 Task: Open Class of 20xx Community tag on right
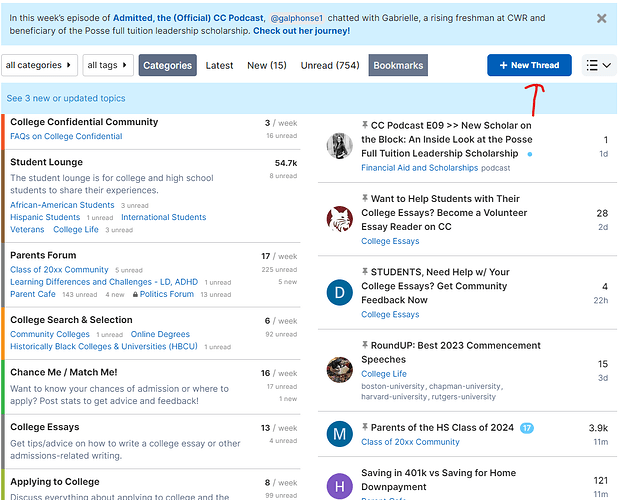tap(410, 442)
